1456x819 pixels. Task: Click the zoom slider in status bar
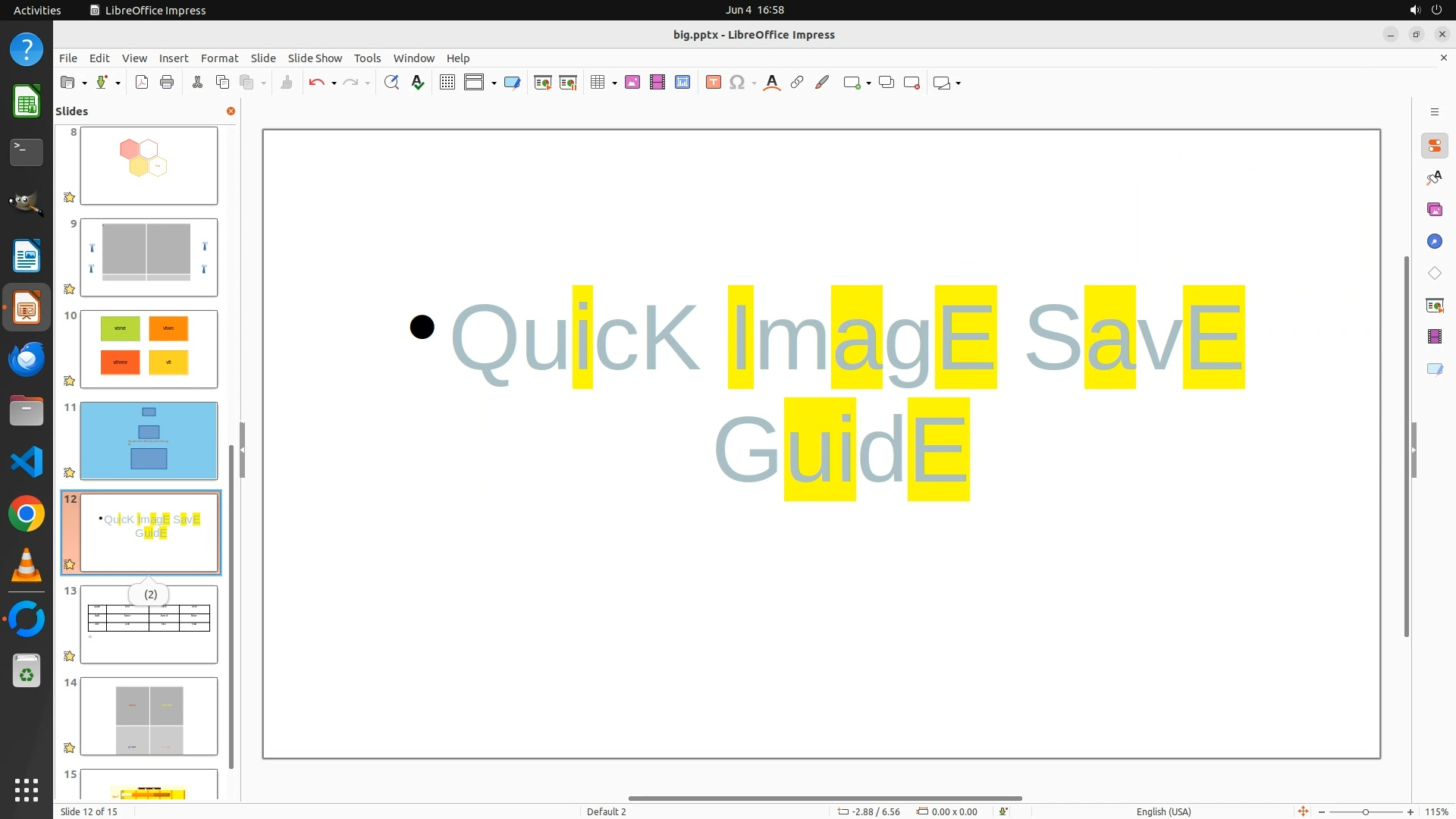click(x=1365, y=811)
